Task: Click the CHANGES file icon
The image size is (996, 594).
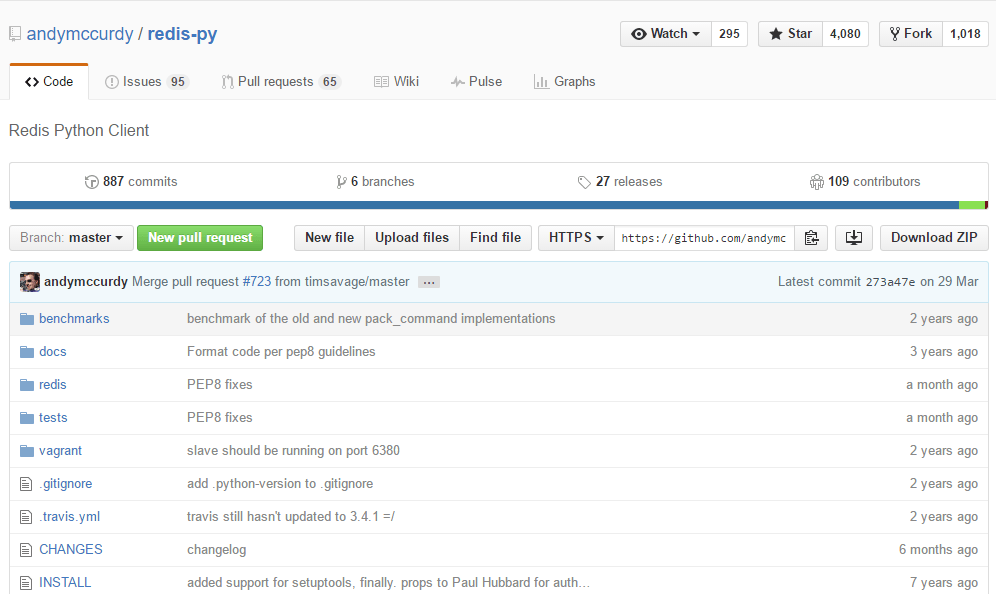Action: pyautogui.click(x=26, y=550)
